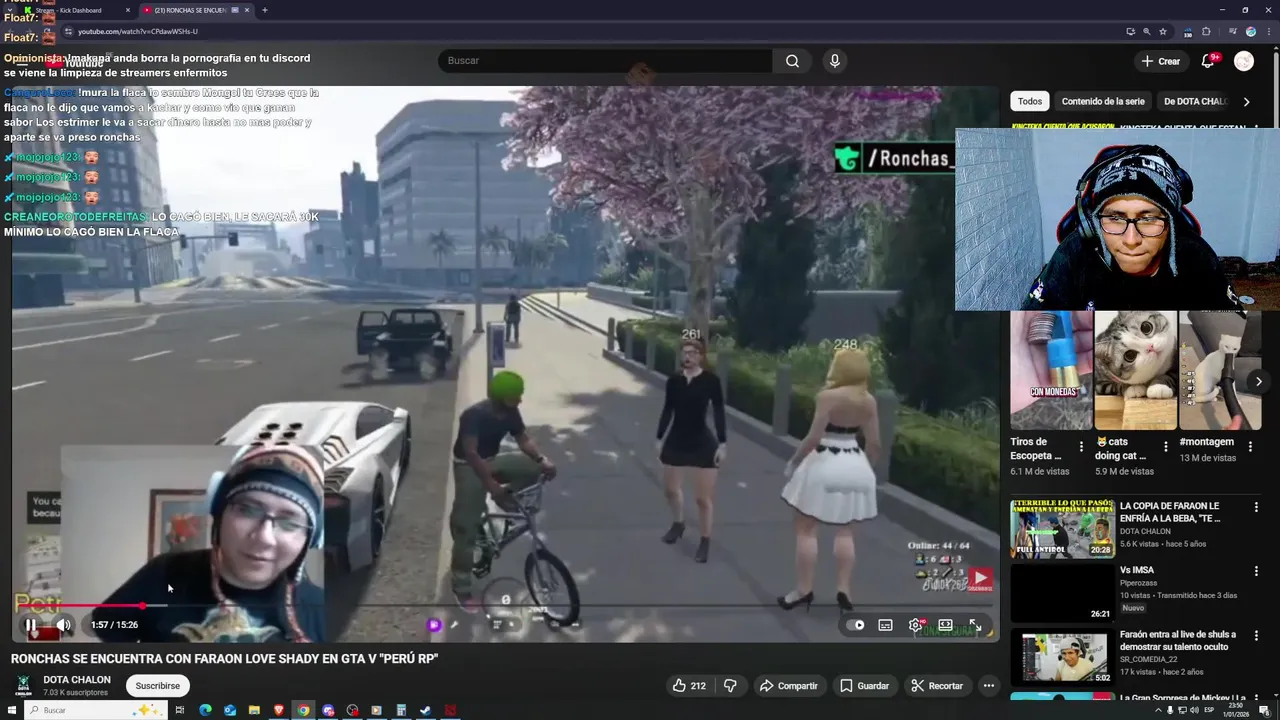Close the Kick Dashboard browser tab
Screen dimensions: 1280x720
coord(128,10)
